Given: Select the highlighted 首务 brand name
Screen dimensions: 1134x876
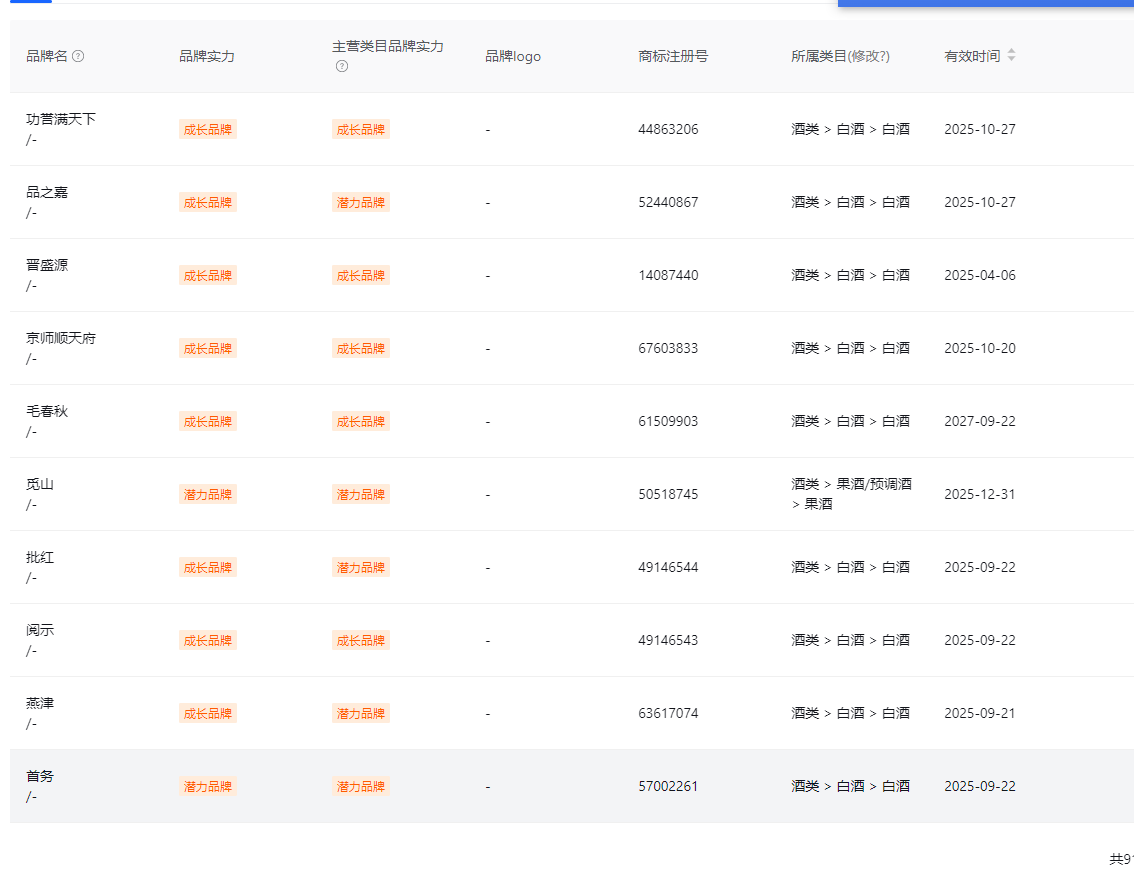Looking at the screenshot, I should click(x=40, y=776).
